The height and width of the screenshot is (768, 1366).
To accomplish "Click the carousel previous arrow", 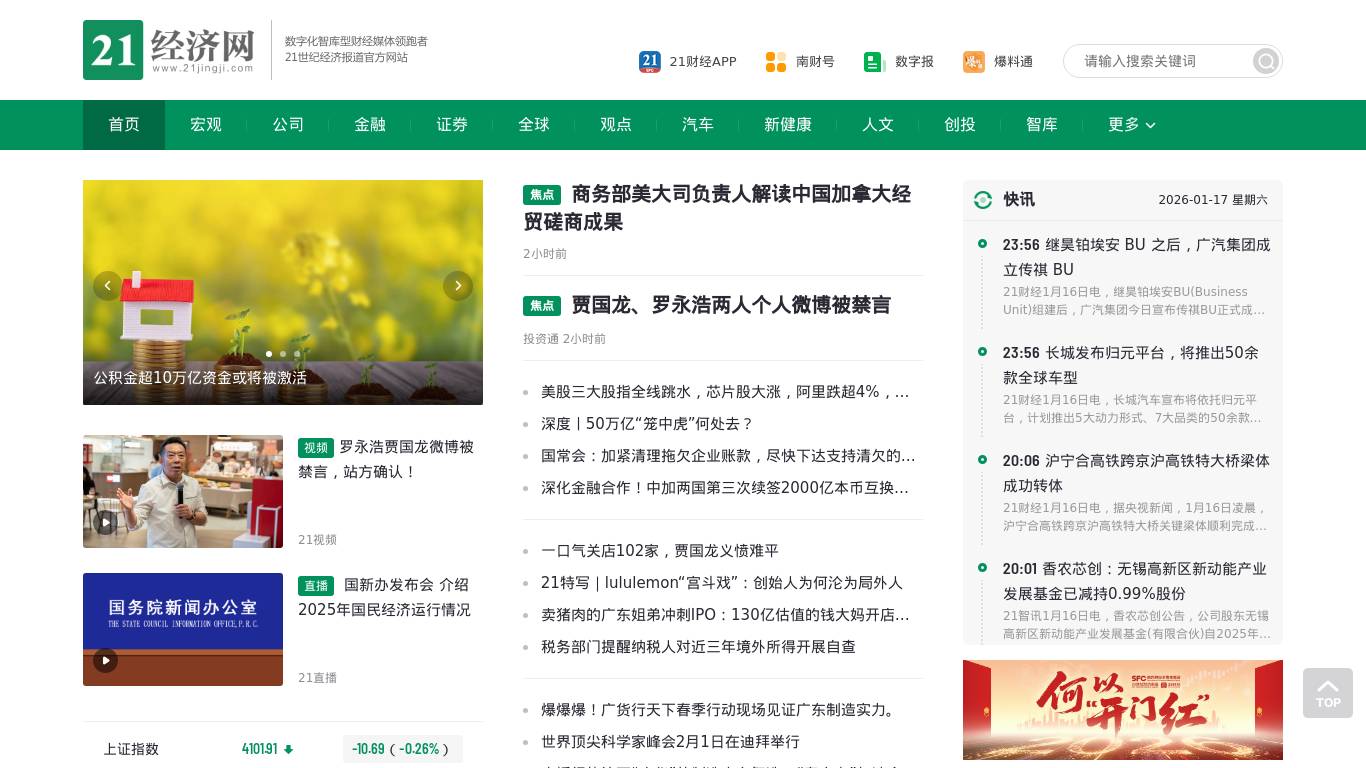I will coord(107,286).
